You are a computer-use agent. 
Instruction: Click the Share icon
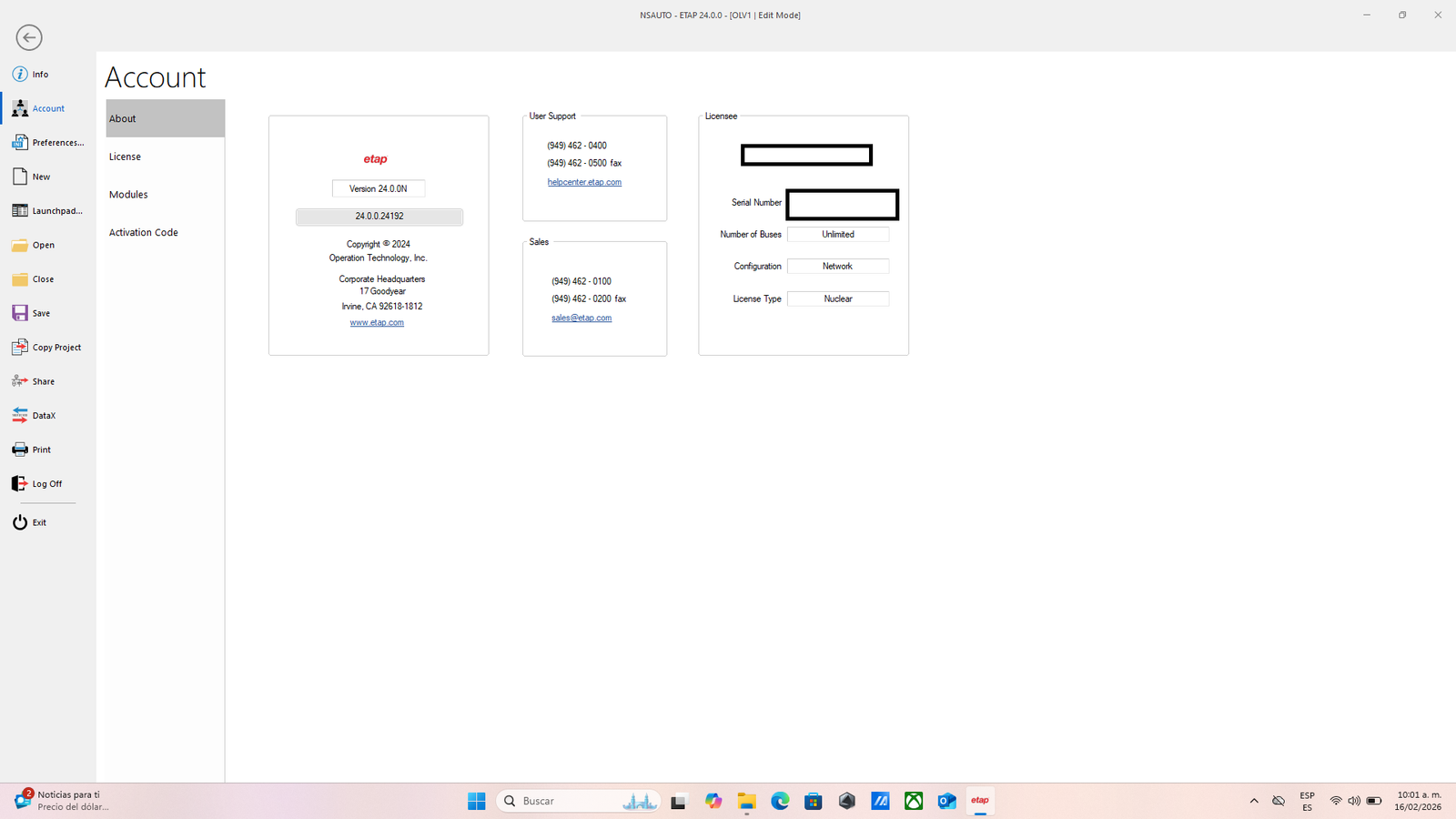click(x=19, y=381)
